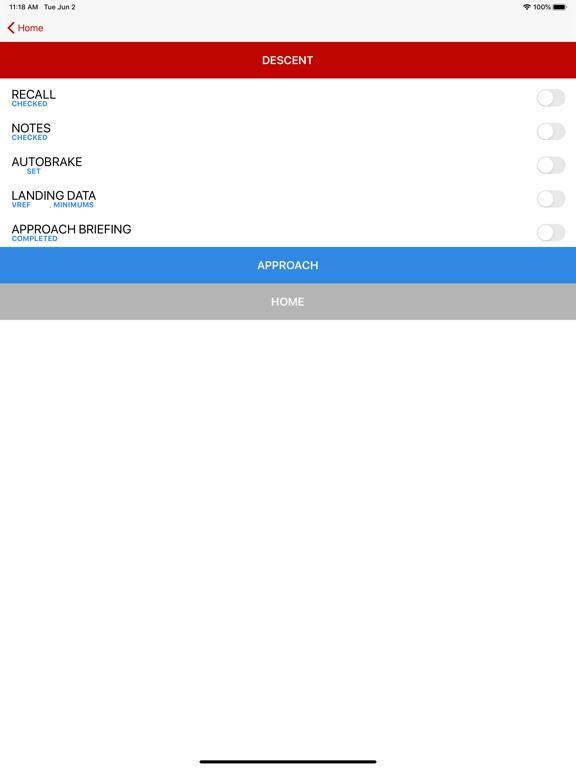Toggle the LANDING DATA switch
This screenshot has height=768, width=576.
click(x=551, y=199)
